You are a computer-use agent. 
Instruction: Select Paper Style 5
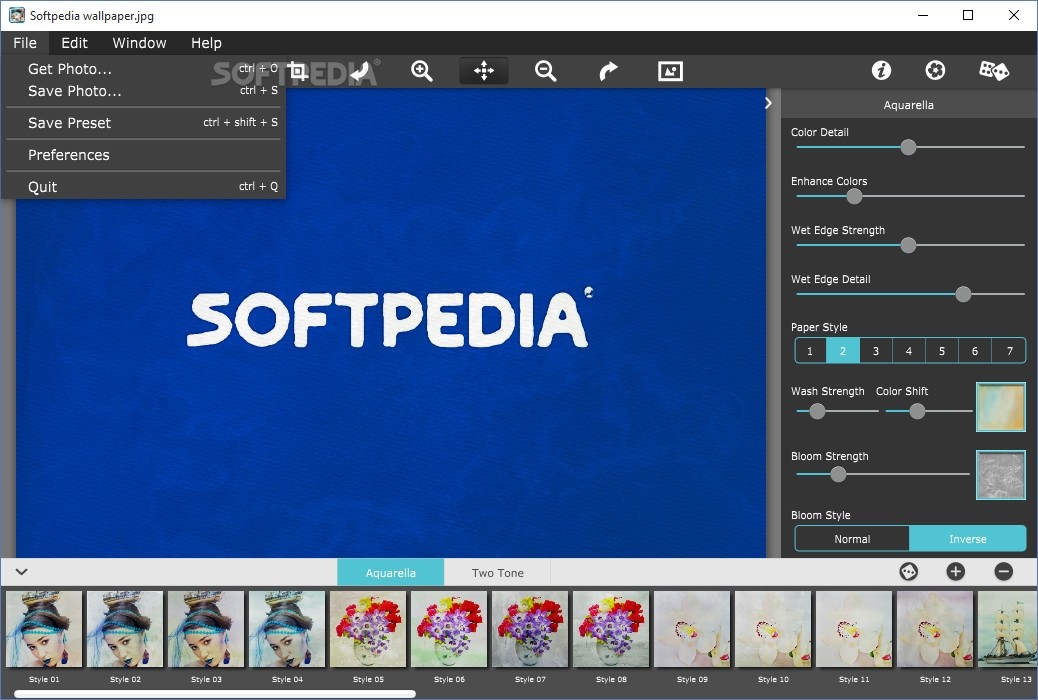tap(942, 351)
